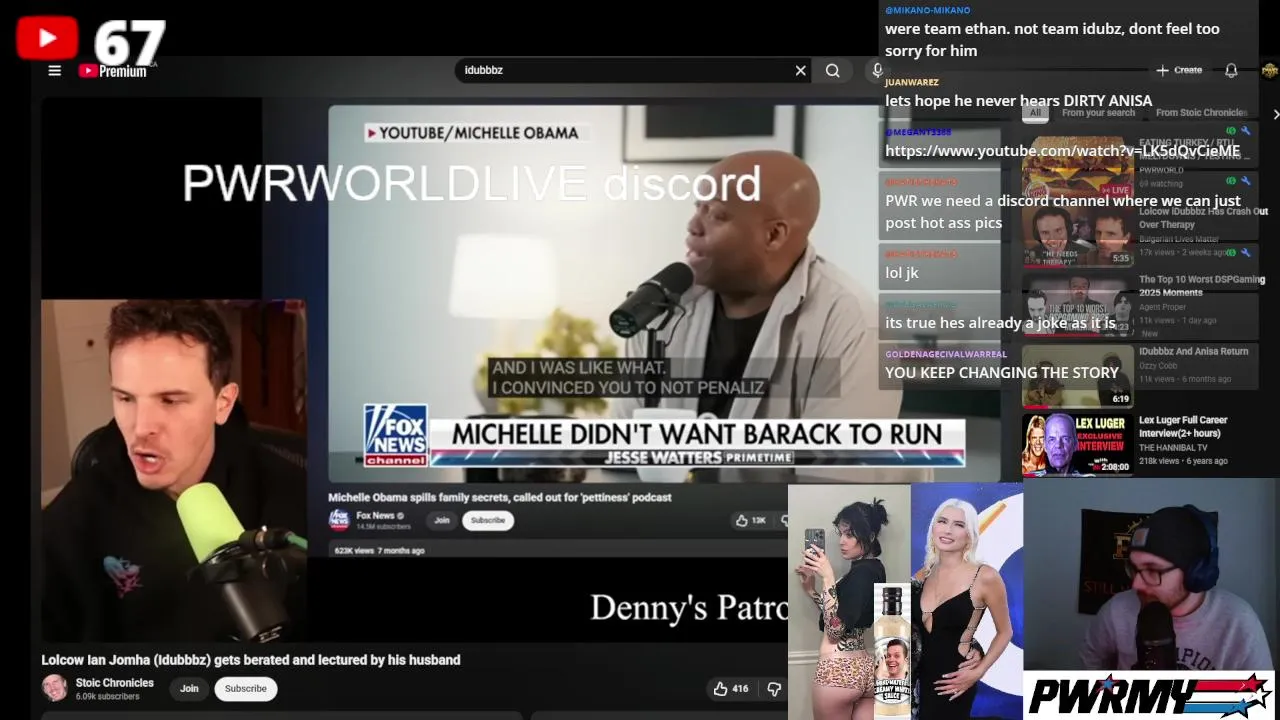Open the iDubbbz And Anisa Return thumbnail
The width and height of the screenshot is (1280, 720).
1077,376
